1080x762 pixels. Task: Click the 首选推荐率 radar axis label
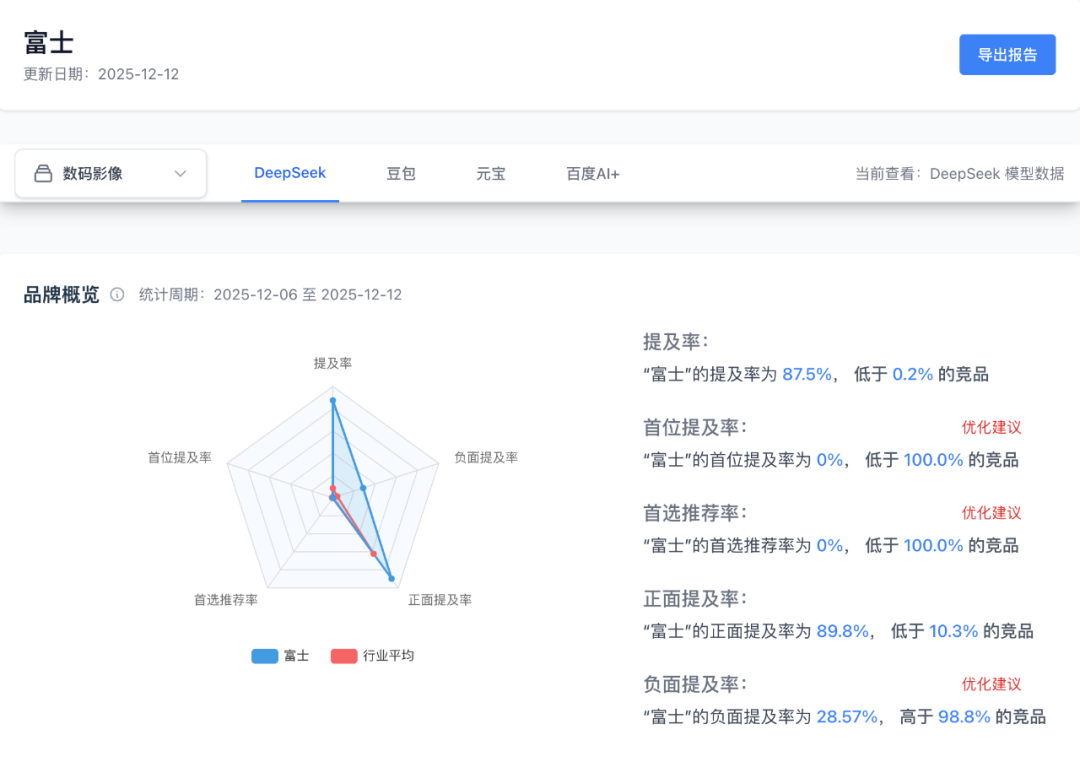click(226, 600)
